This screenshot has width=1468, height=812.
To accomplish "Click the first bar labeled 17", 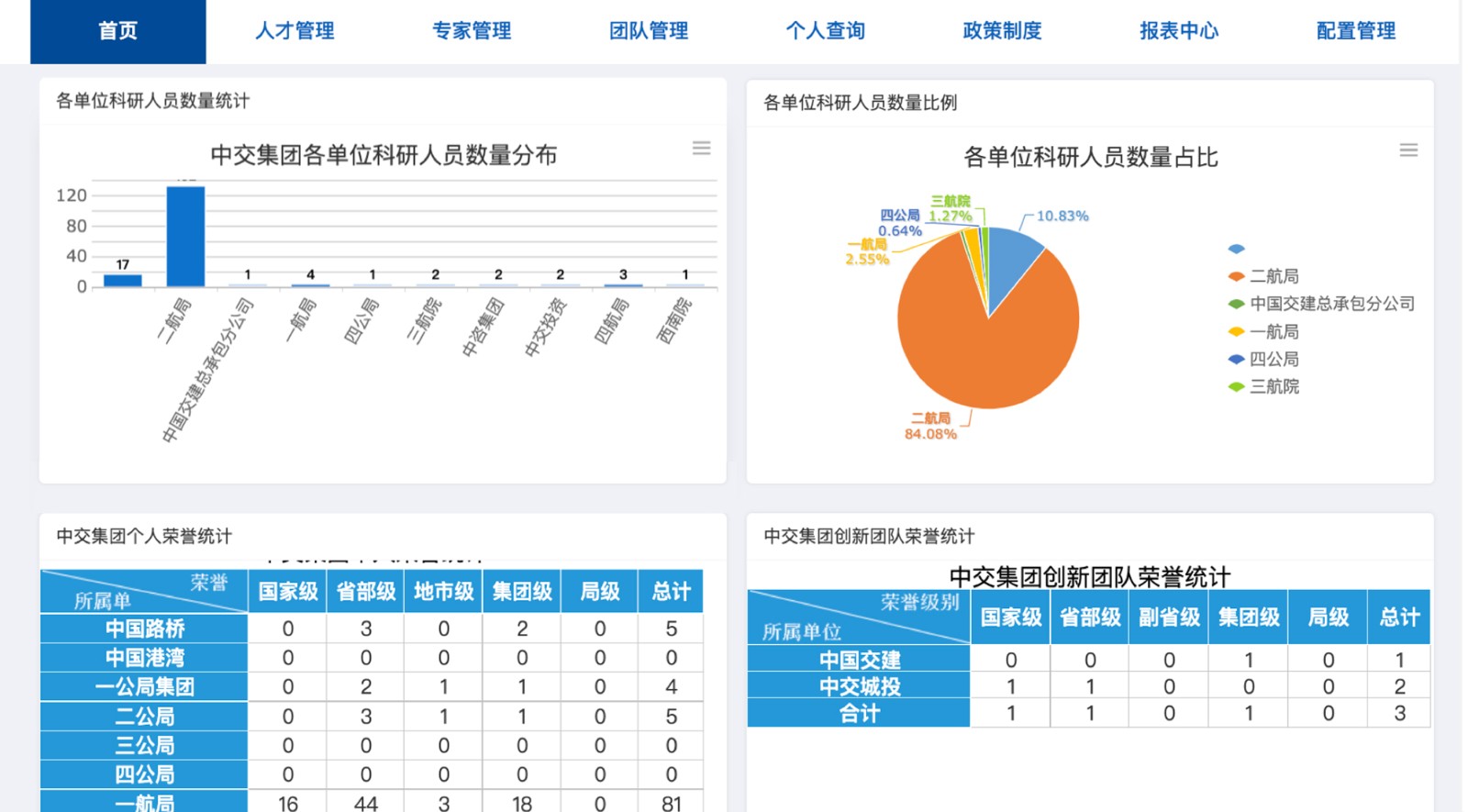I will click(x=122, y=281).
